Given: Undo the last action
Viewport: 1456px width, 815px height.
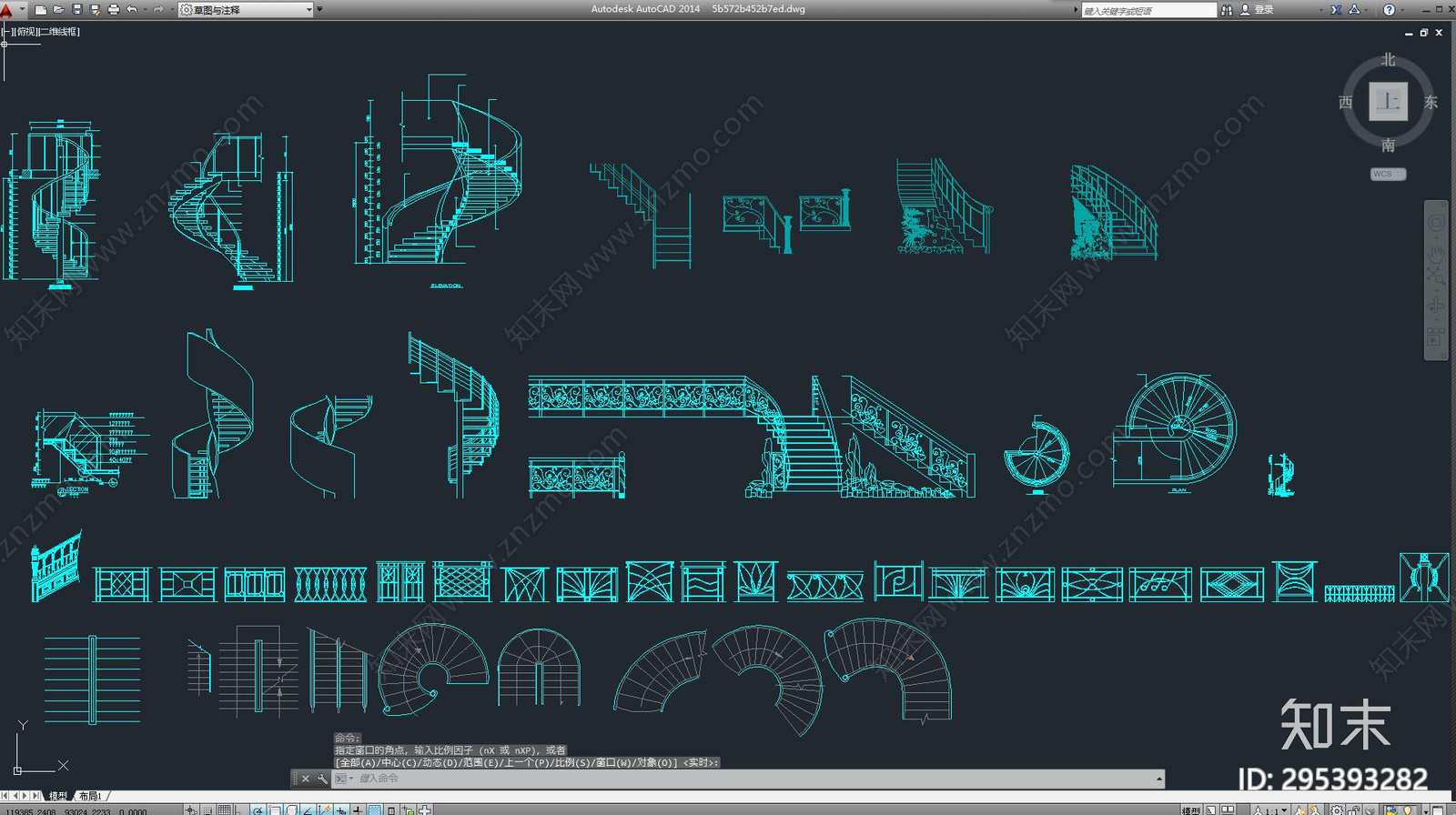Looking at the screenshot, I should click(x=132, y=10).
